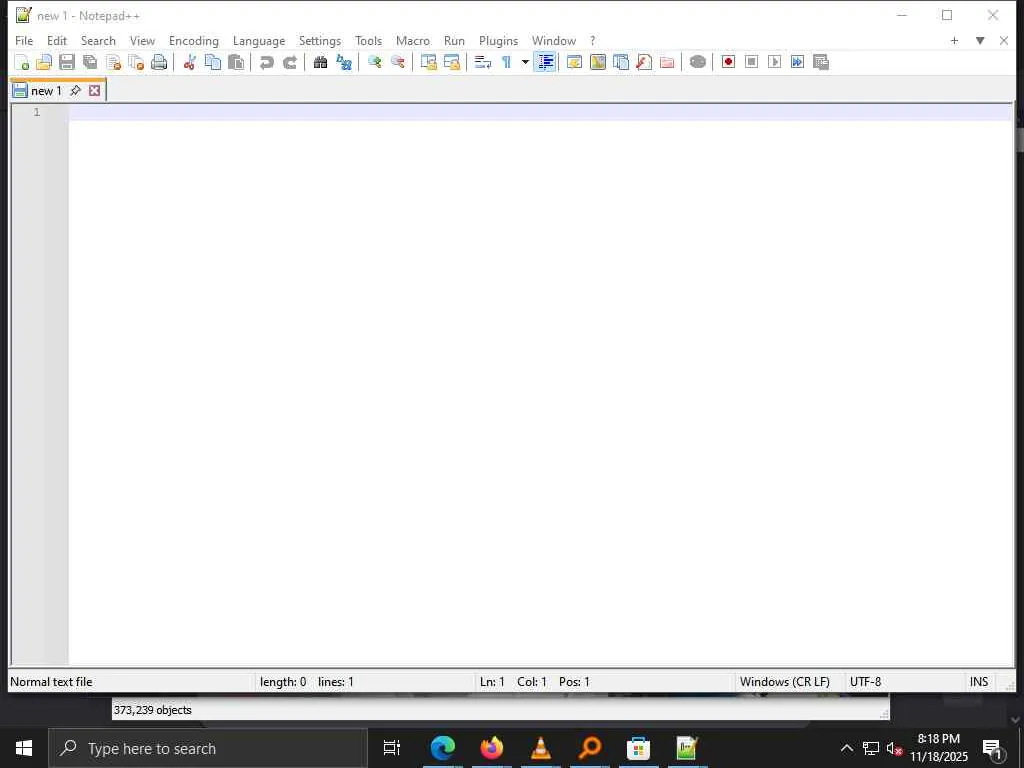Open Find with the binoculars icon
1024x768 pixels.
(x=320, y=62)
